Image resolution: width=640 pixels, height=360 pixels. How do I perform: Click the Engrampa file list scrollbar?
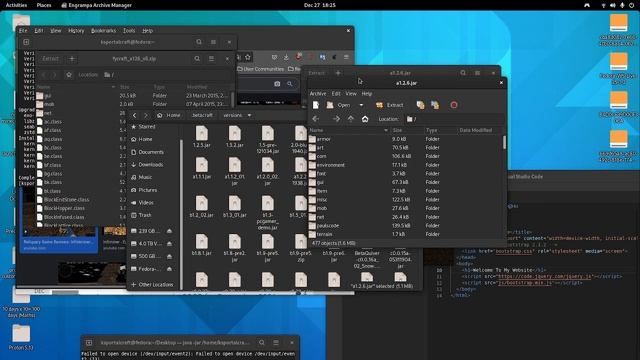pyautogui.click(x=504, y=142)
